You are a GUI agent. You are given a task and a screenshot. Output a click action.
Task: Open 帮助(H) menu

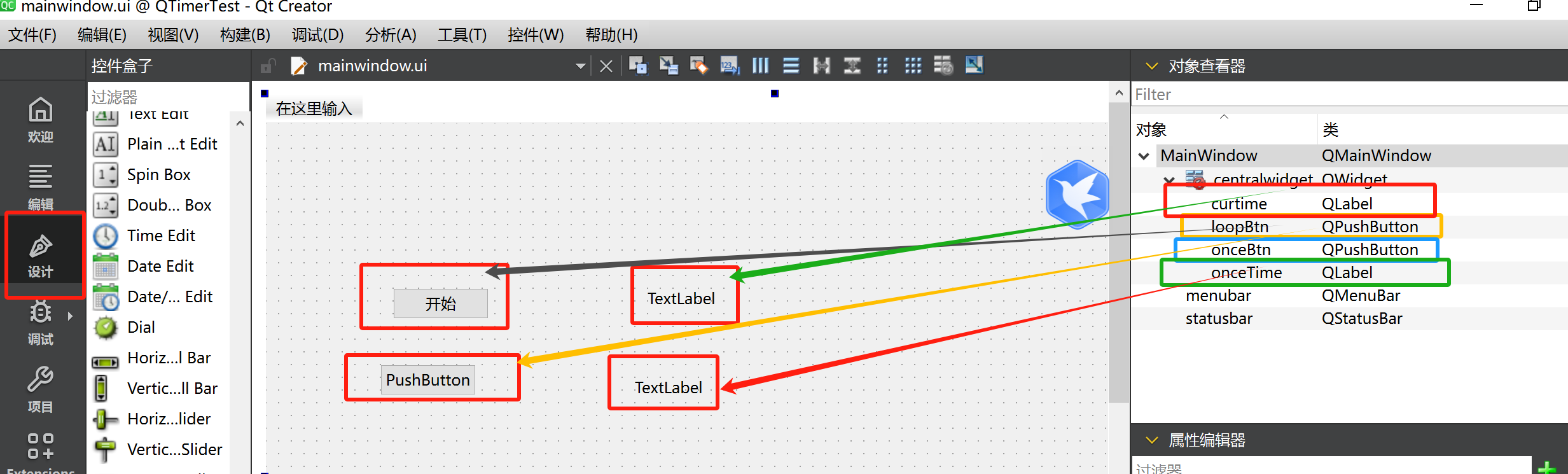click(x=611, y=34)
